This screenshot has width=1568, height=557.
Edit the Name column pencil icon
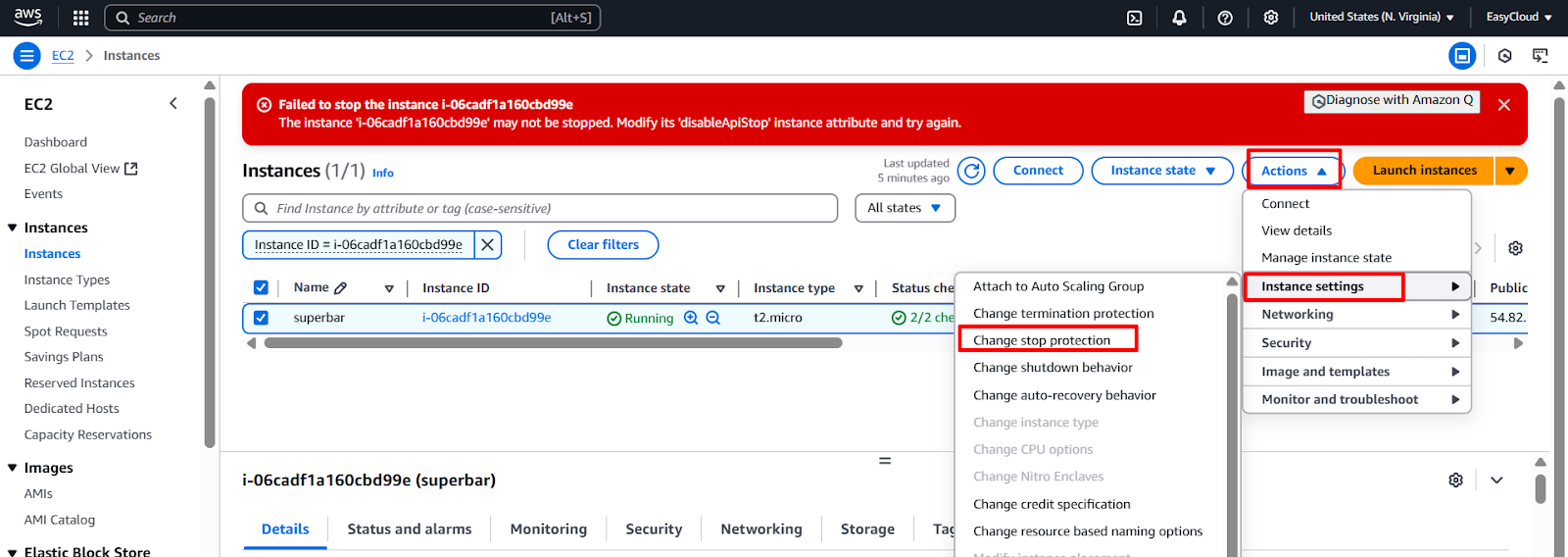(x=340, y=288)
